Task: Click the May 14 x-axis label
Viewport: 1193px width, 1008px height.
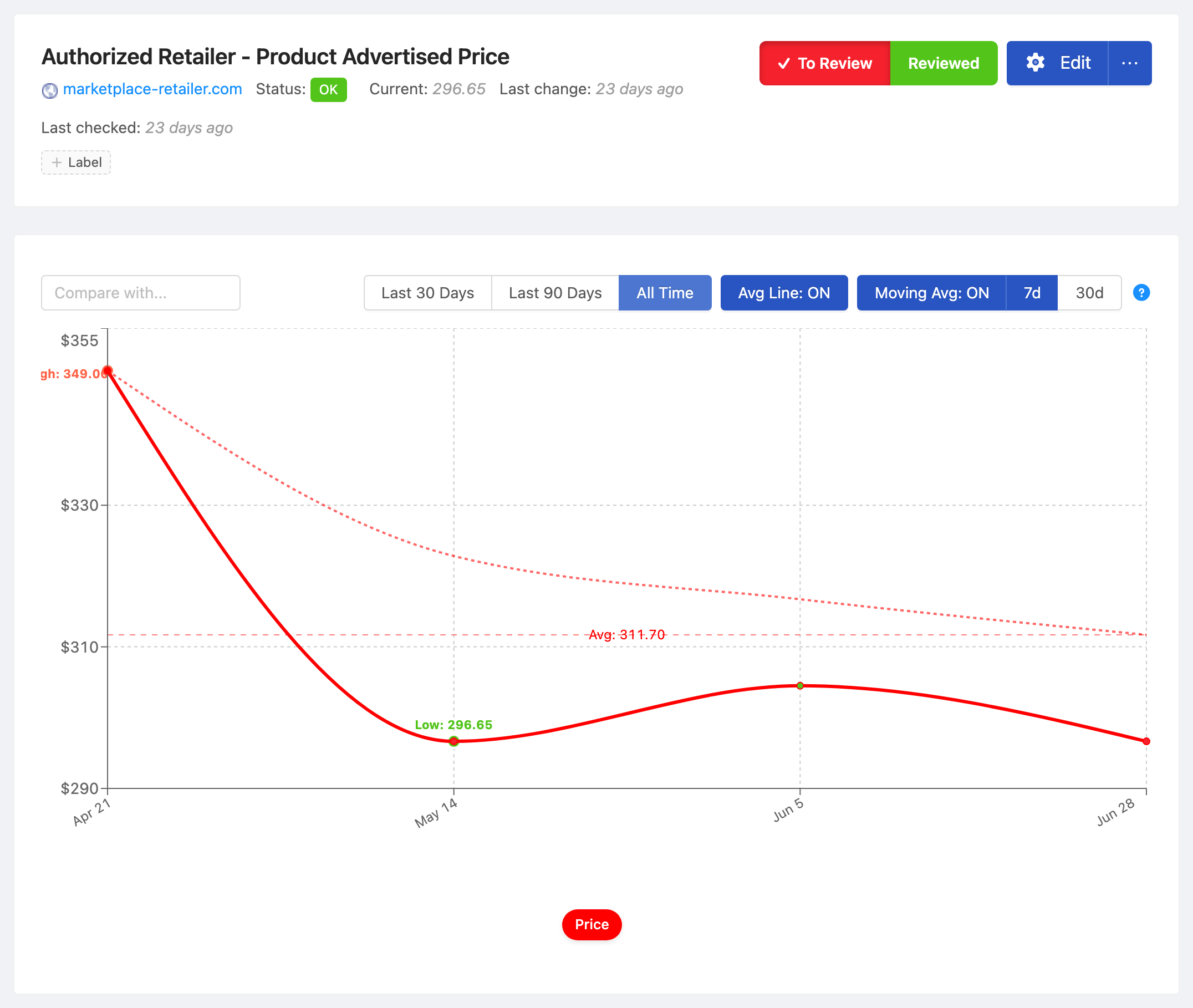Action: [436, 813]
